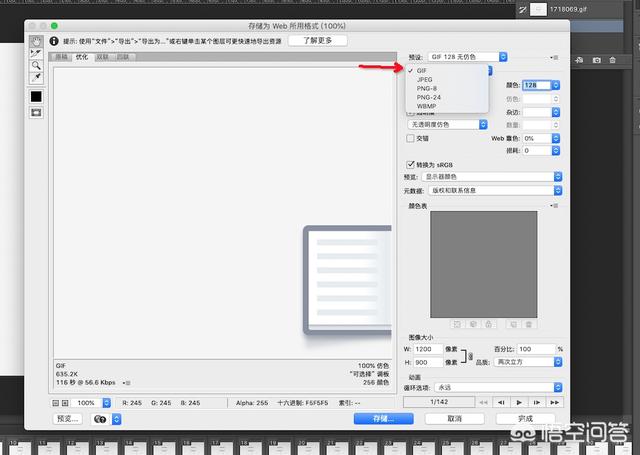640x455 pixels.
Task: Click the 取消 cancel button
Action: click(x=454, y=419)
